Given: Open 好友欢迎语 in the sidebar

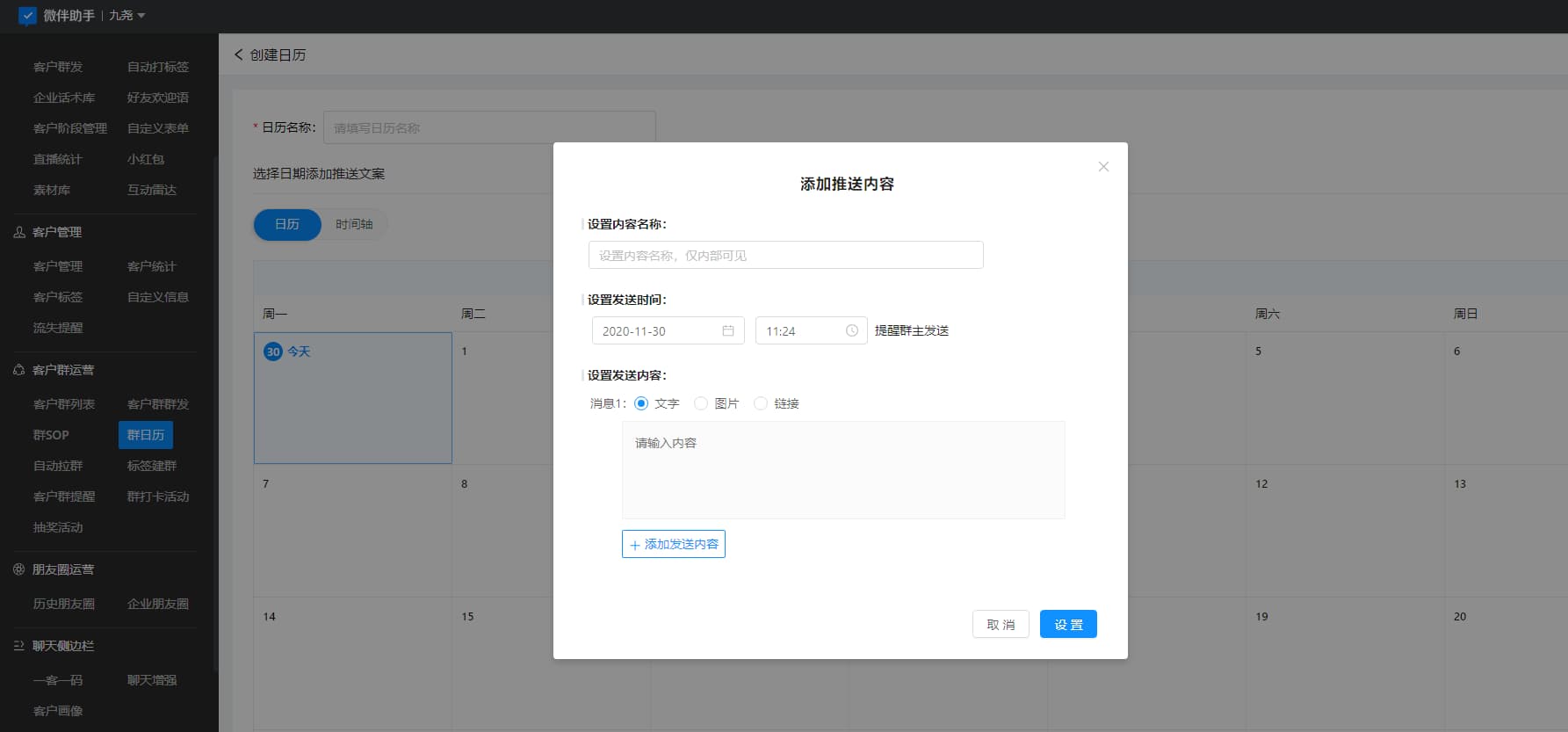Looking at the screenshot, I should pyautogui.click(x=158, y=98).
